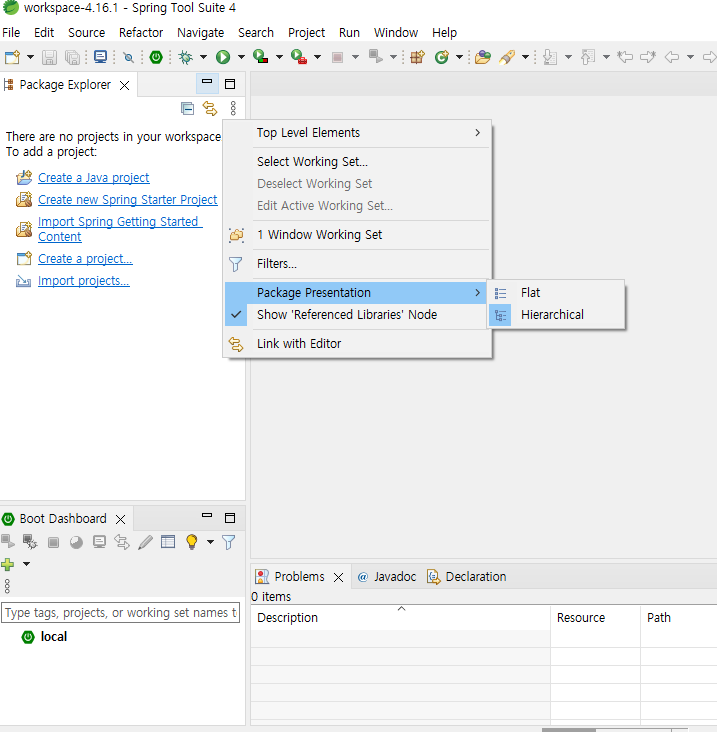Click the Boot Dashboard pencil edit icon
This screenshot has width=717, height=732.
click(145, 542)
